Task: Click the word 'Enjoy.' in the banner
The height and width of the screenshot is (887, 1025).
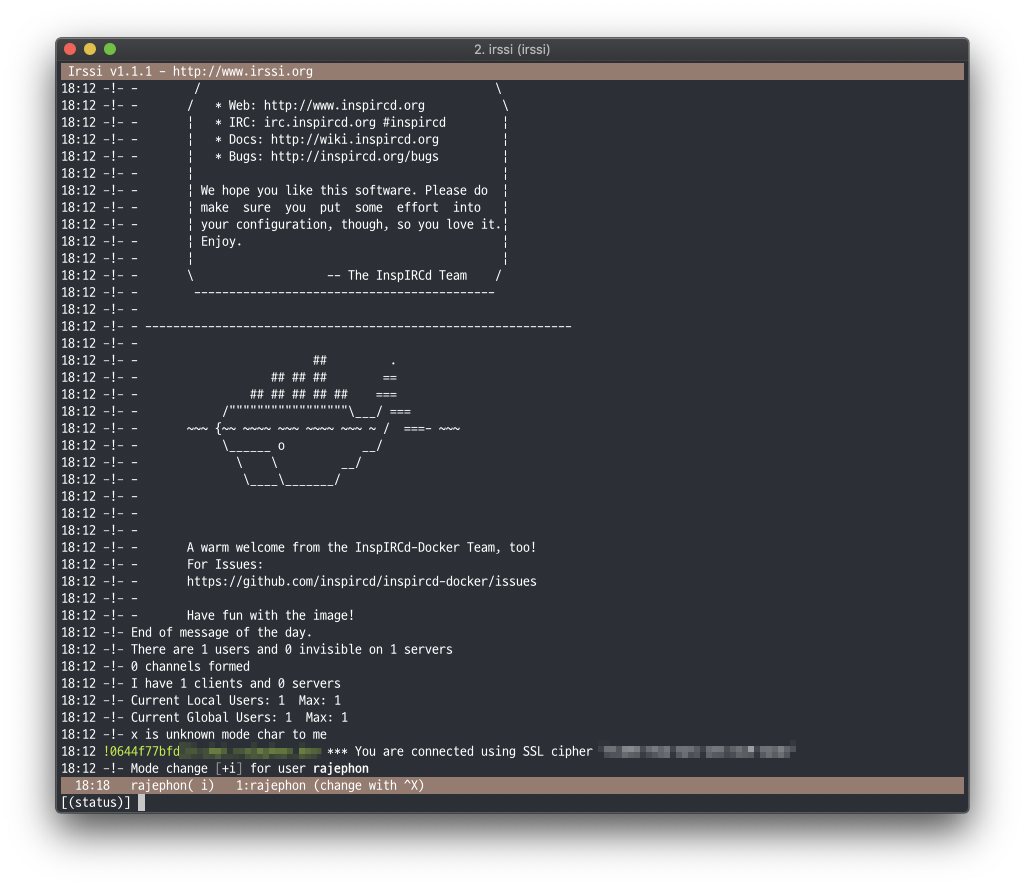Action: [x=221, y=241]
